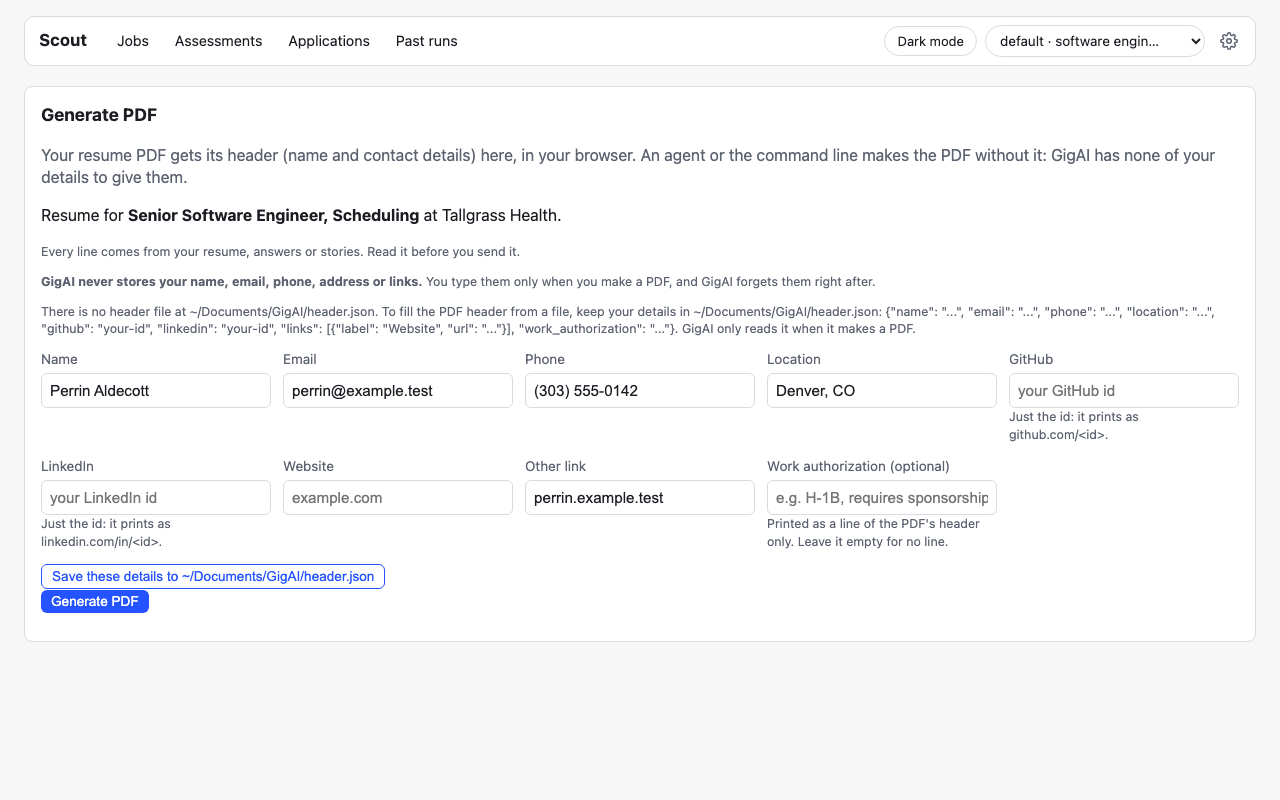The width and height of the screenshot is (1280, 800).
Task: Click the hint 'Just the id: it prints as github.com/<id>'
Action: click(x=1074, y=426)
